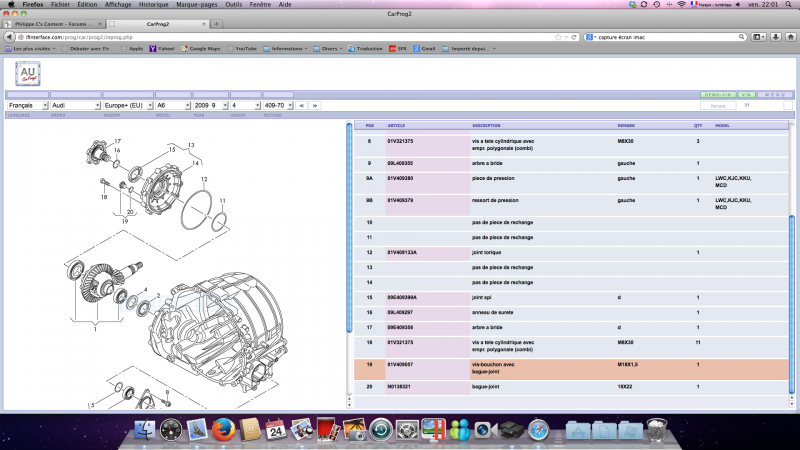Launch Firefox from the dock
Screen dimensions: 800x450
click(x=223, y=430)
